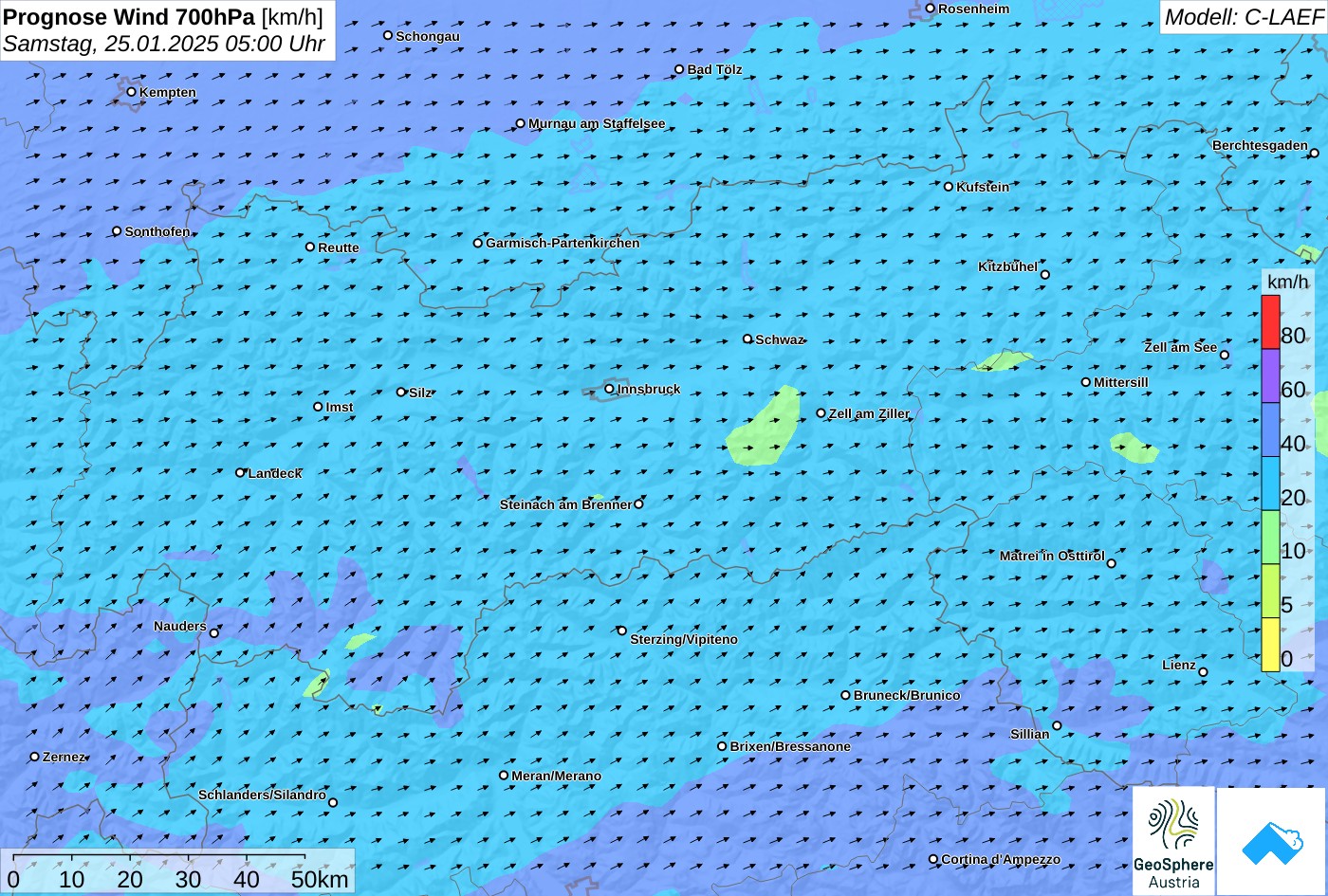Click the Zernez city marker
Viewport: 1328px width, 896px height.
click(x=34, y=757)
